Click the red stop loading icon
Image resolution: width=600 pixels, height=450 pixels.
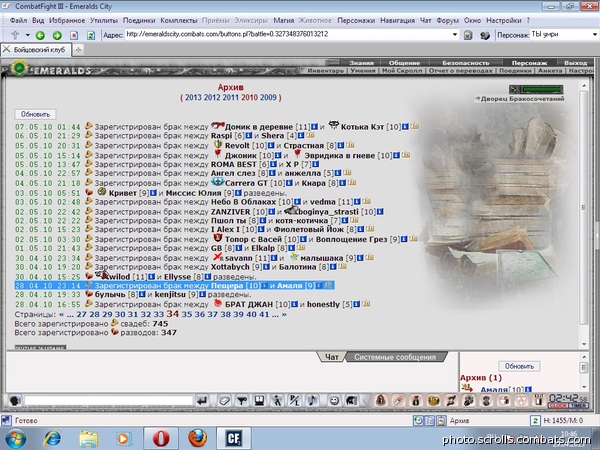[x=74, y=36]
